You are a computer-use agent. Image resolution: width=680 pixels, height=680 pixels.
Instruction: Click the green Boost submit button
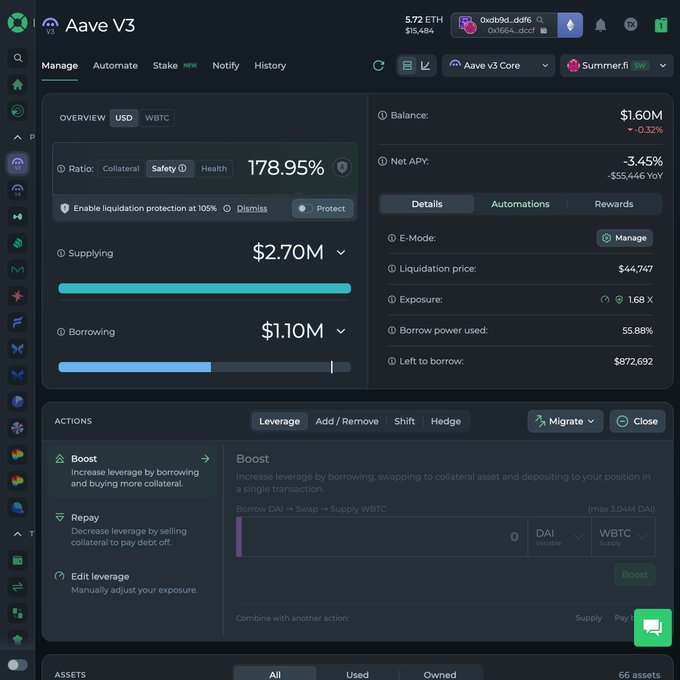pos(634,575)
